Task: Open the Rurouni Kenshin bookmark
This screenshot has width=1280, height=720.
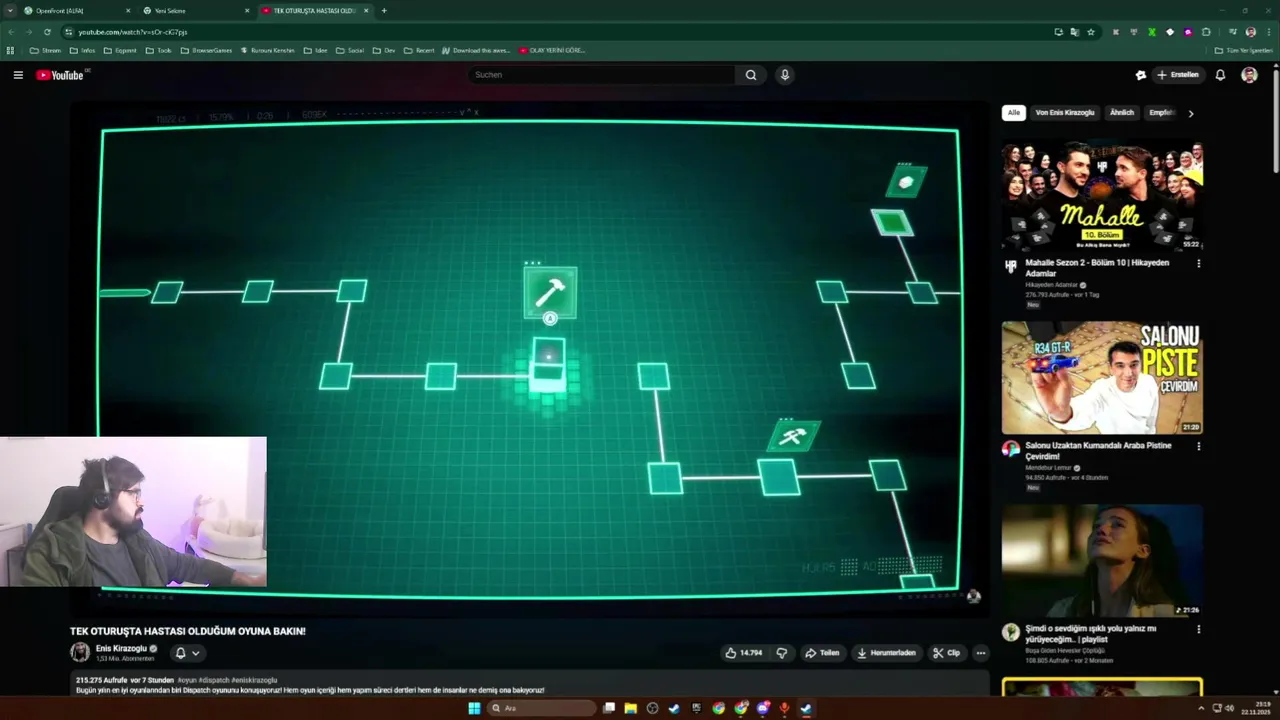Action: (268, 50)
